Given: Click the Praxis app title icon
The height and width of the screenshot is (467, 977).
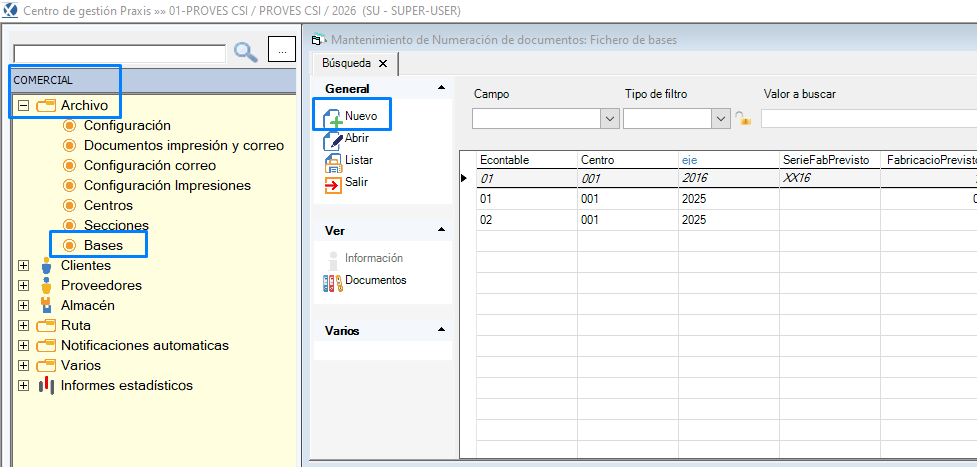Looking at the screenshot, I should coord(11,11).
